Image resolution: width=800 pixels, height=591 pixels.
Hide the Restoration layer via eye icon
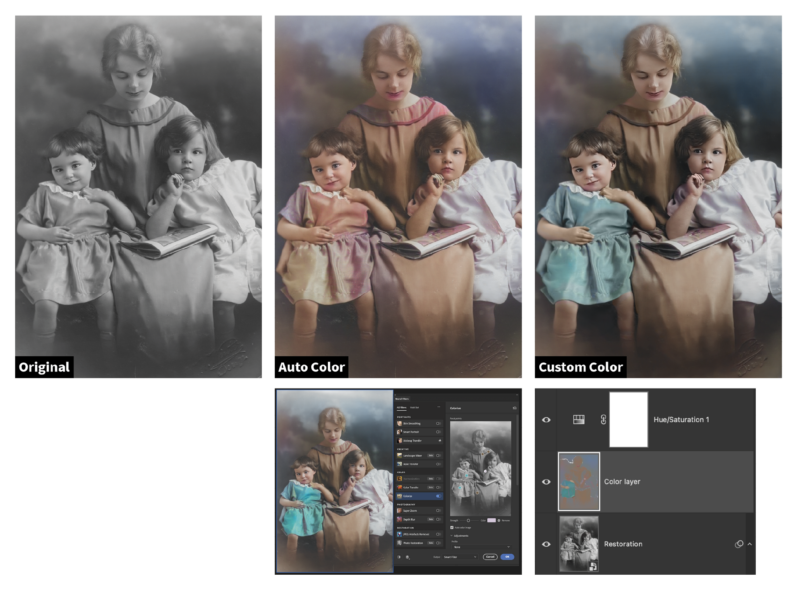point(546,544)
